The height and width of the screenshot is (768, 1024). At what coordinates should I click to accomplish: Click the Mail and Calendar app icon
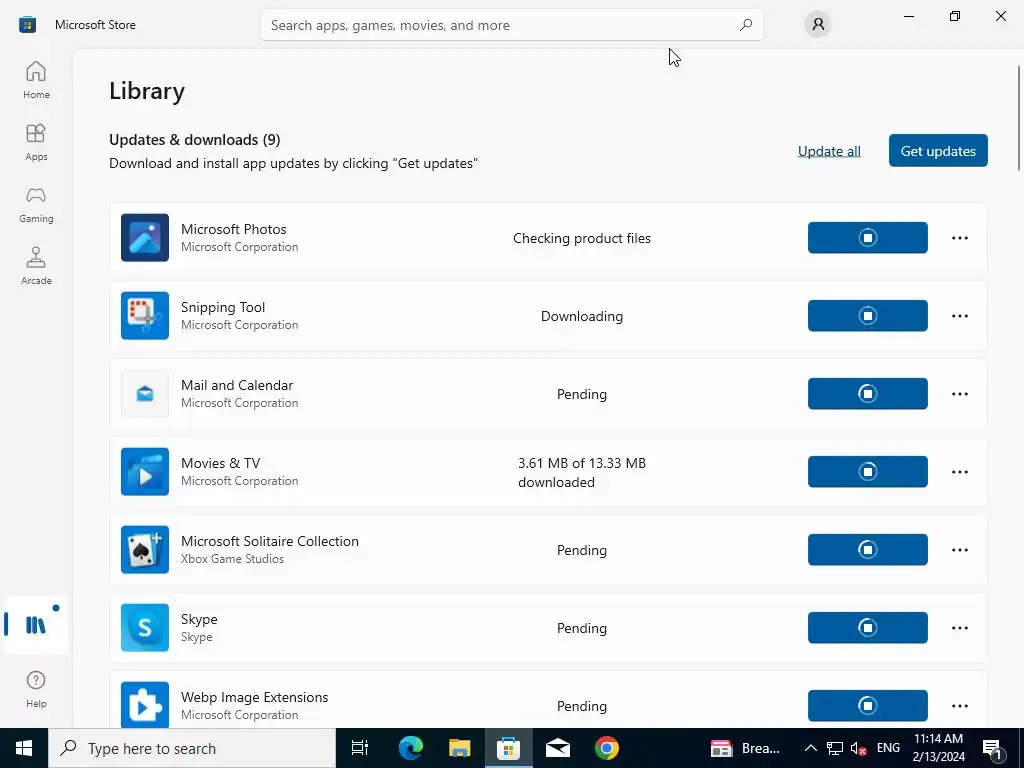(145, 394)
